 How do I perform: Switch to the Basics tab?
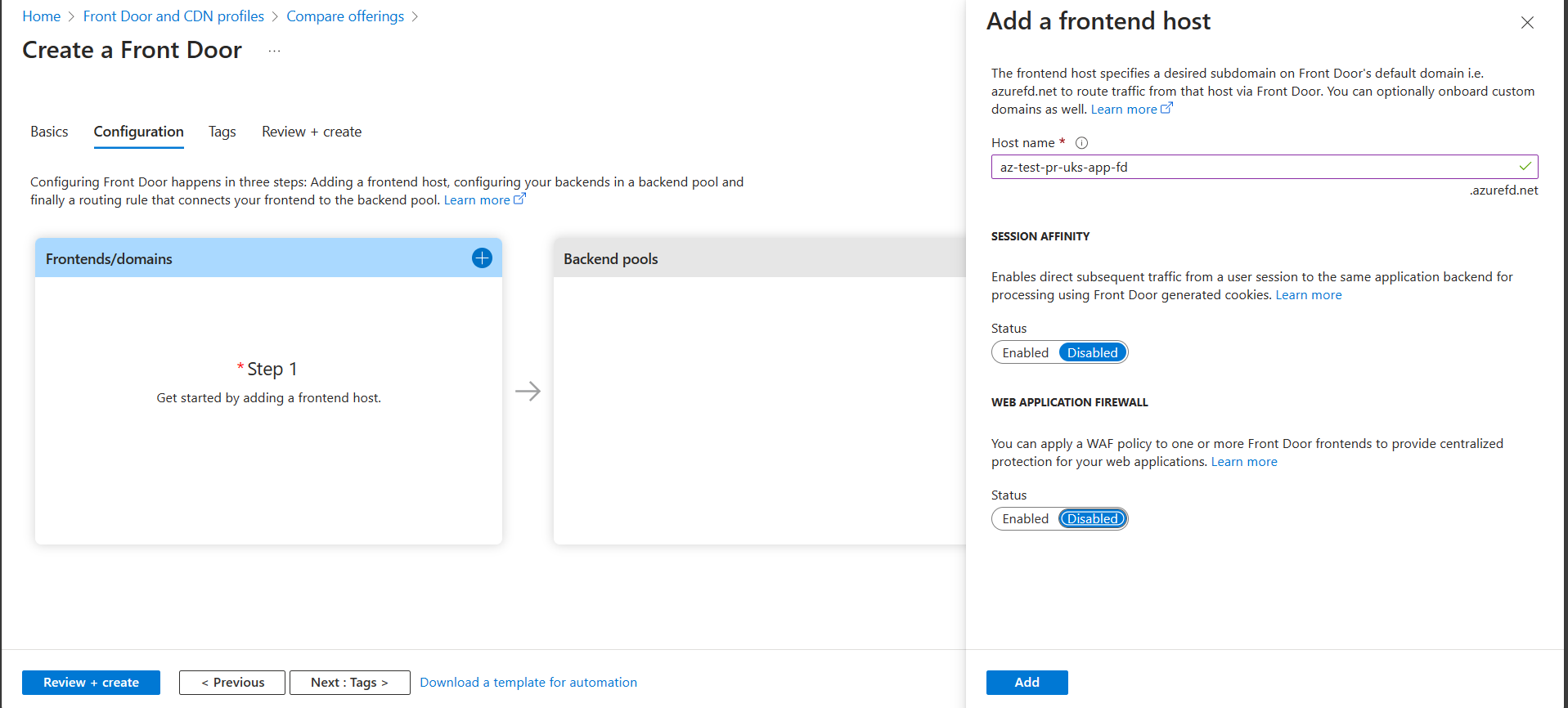point(49,132)
